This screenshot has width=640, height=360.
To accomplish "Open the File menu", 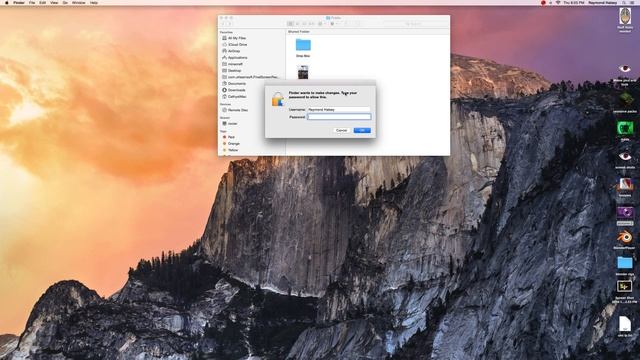I will click(32, 2).
